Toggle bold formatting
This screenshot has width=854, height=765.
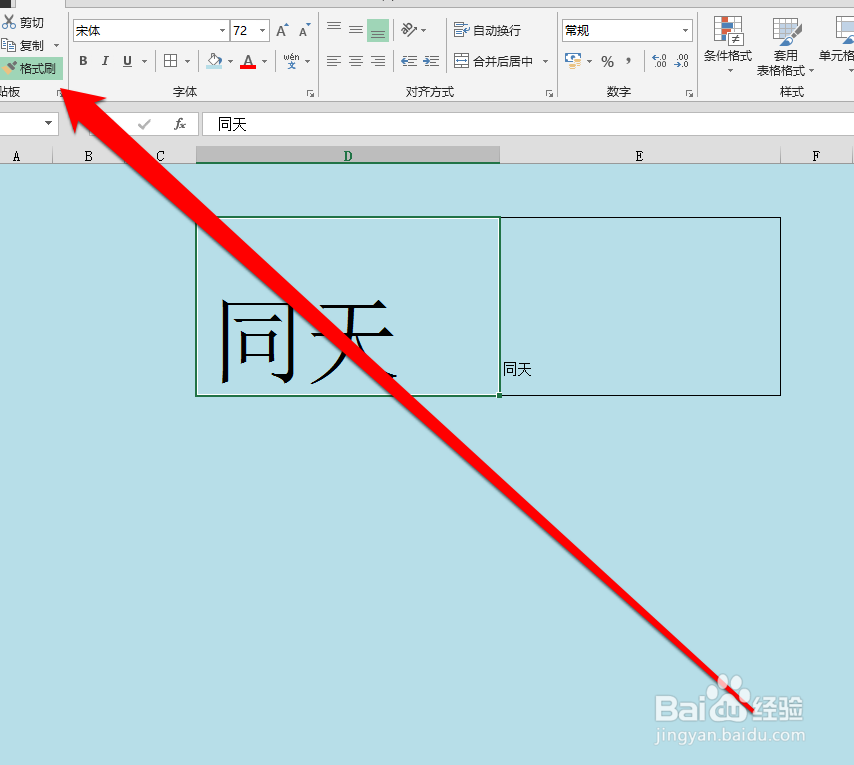tap(83, 61)
